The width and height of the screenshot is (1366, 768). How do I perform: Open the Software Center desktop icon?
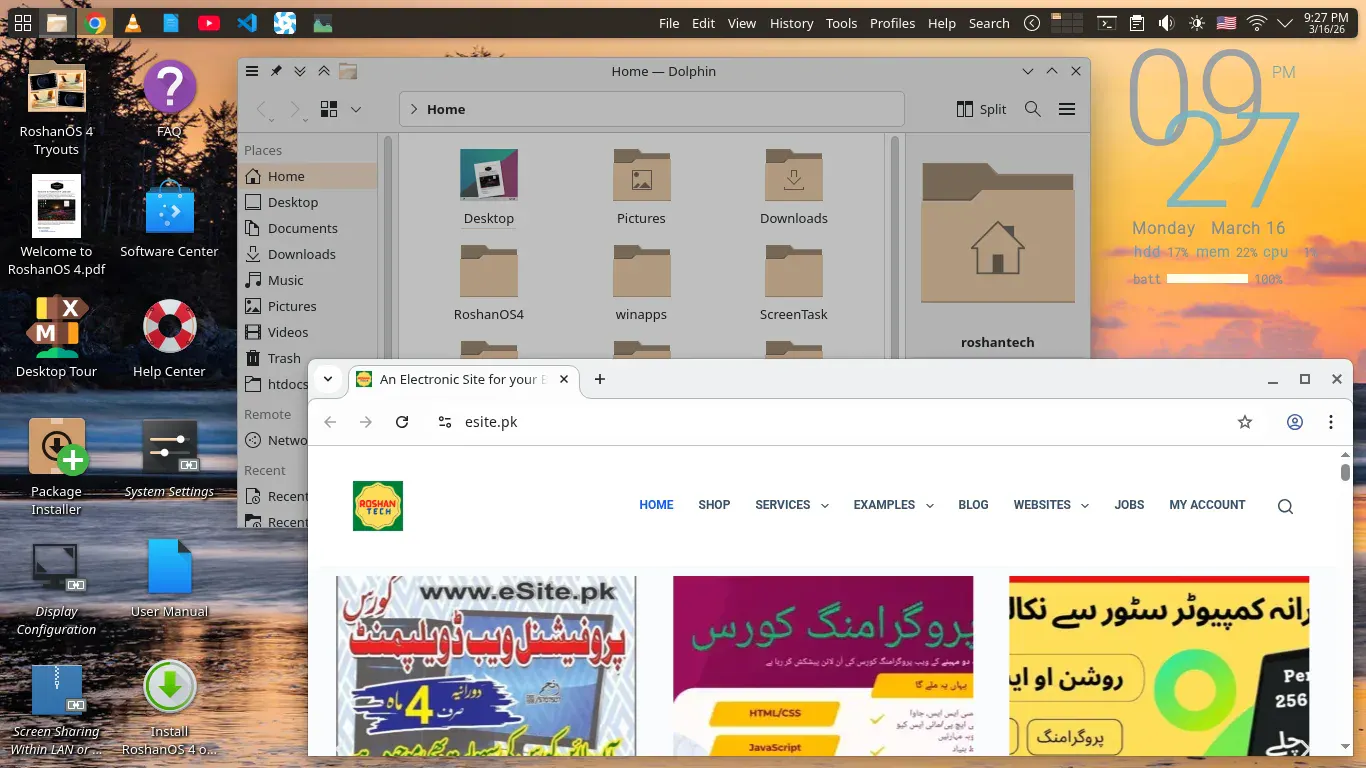(169, 219)
